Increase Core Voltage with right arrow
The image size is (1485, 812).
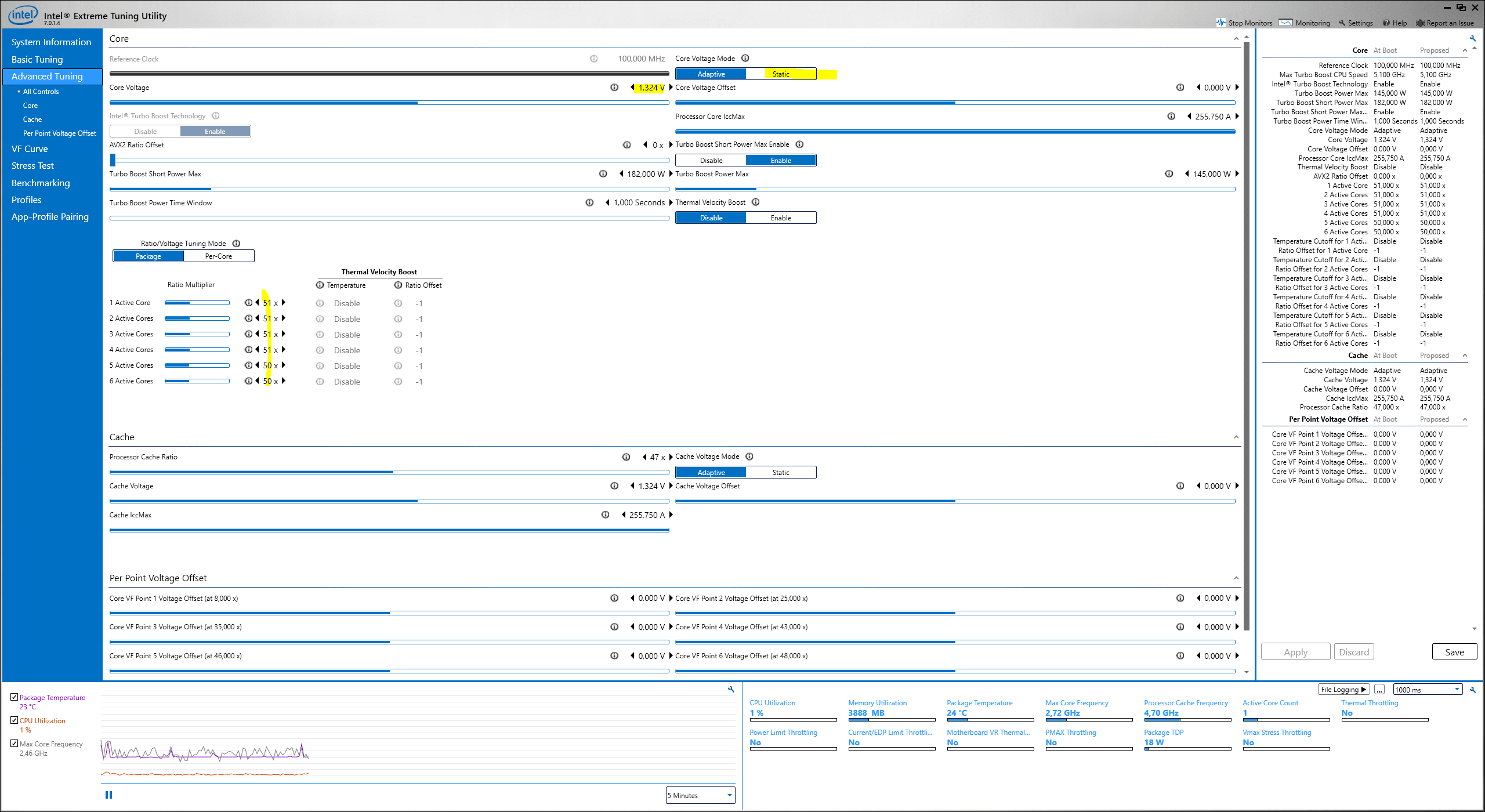[671, 88]
